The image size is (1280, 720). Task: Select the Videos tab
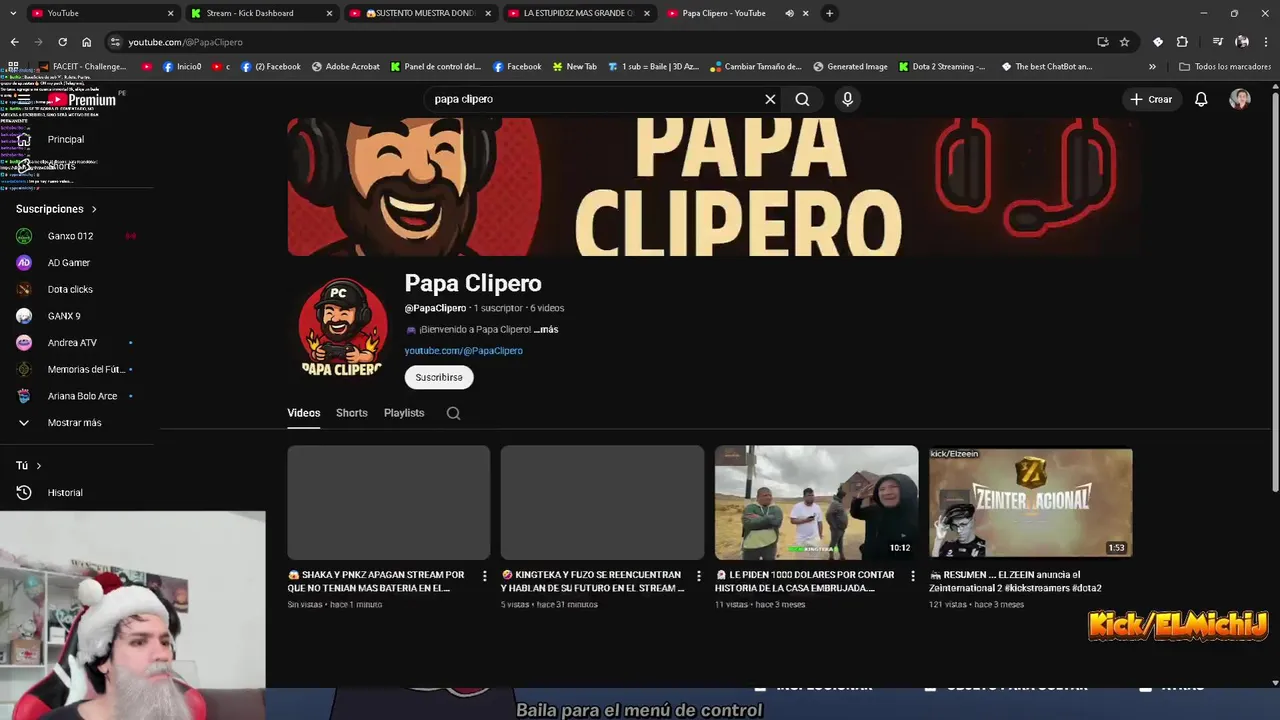[x=304, y=413]
